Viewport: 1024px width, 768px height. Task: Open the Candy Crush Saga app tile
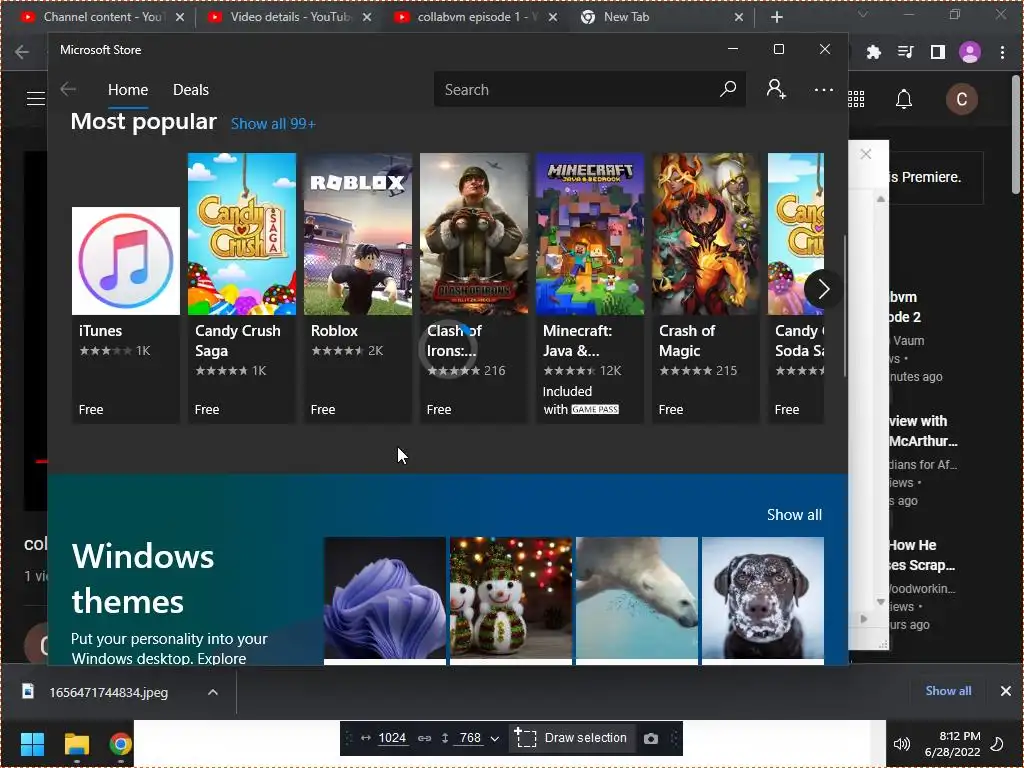(242, 288)
